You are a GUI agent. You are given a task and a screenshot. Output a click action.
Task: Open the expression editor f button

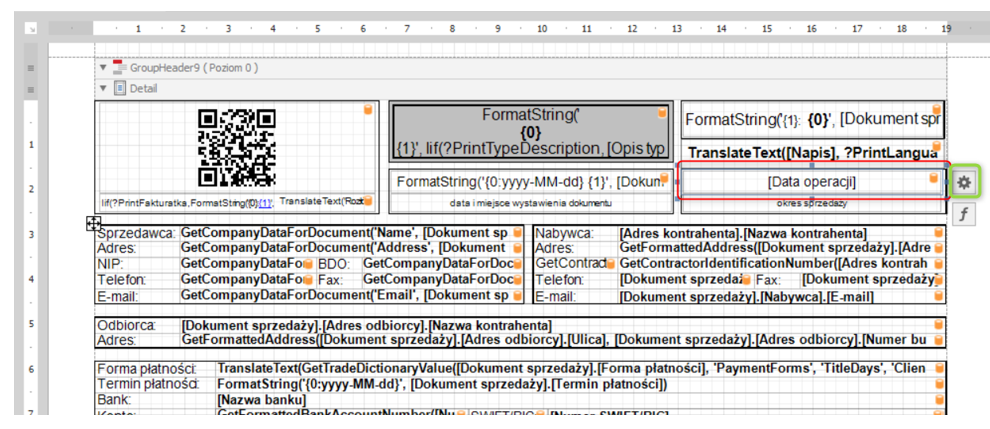963,213
